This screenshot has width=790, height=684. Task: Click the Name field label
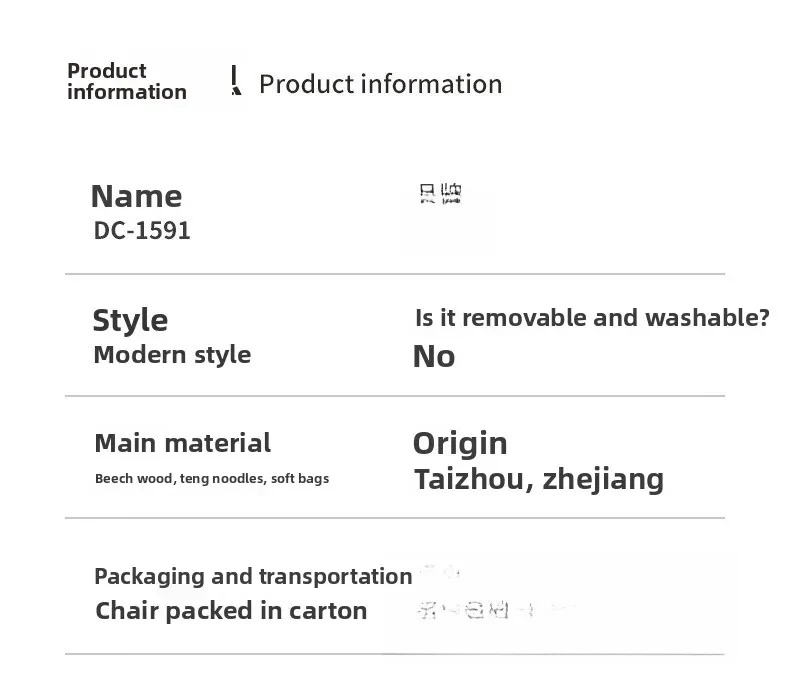click(136, 196)
